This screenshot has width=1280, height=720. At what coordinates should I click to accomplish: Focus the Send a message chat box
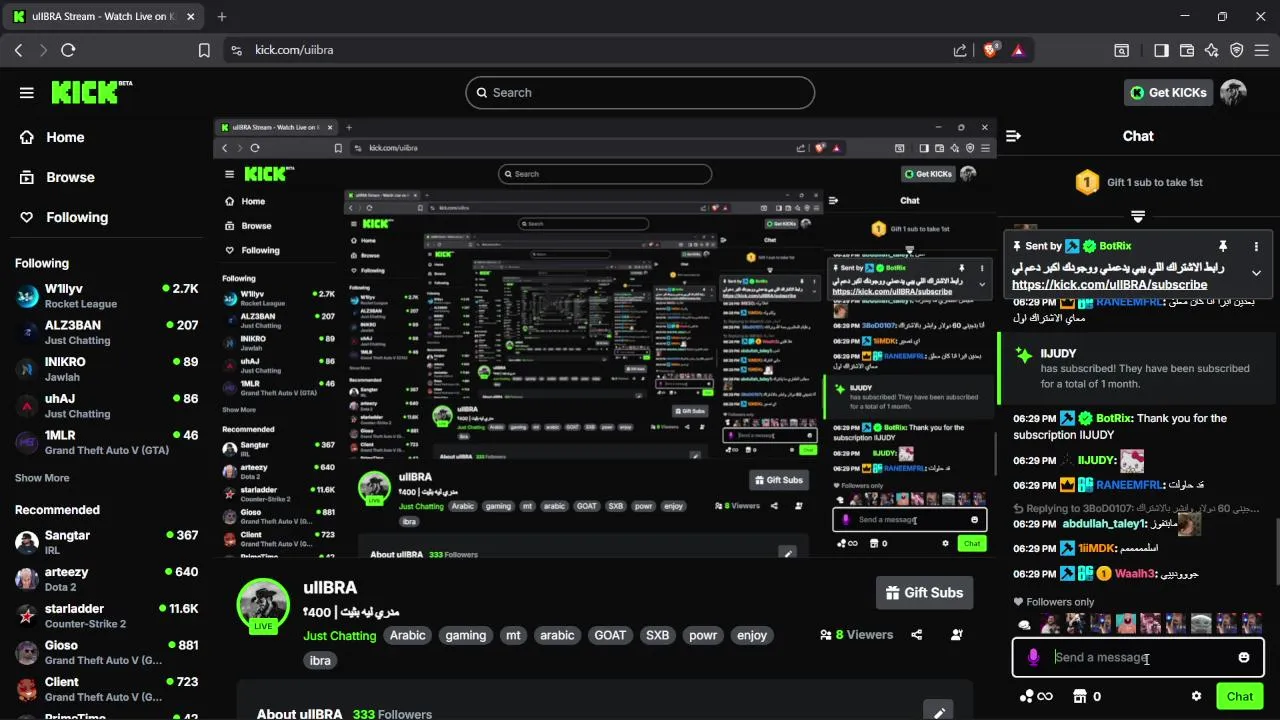pos(1138,657)
